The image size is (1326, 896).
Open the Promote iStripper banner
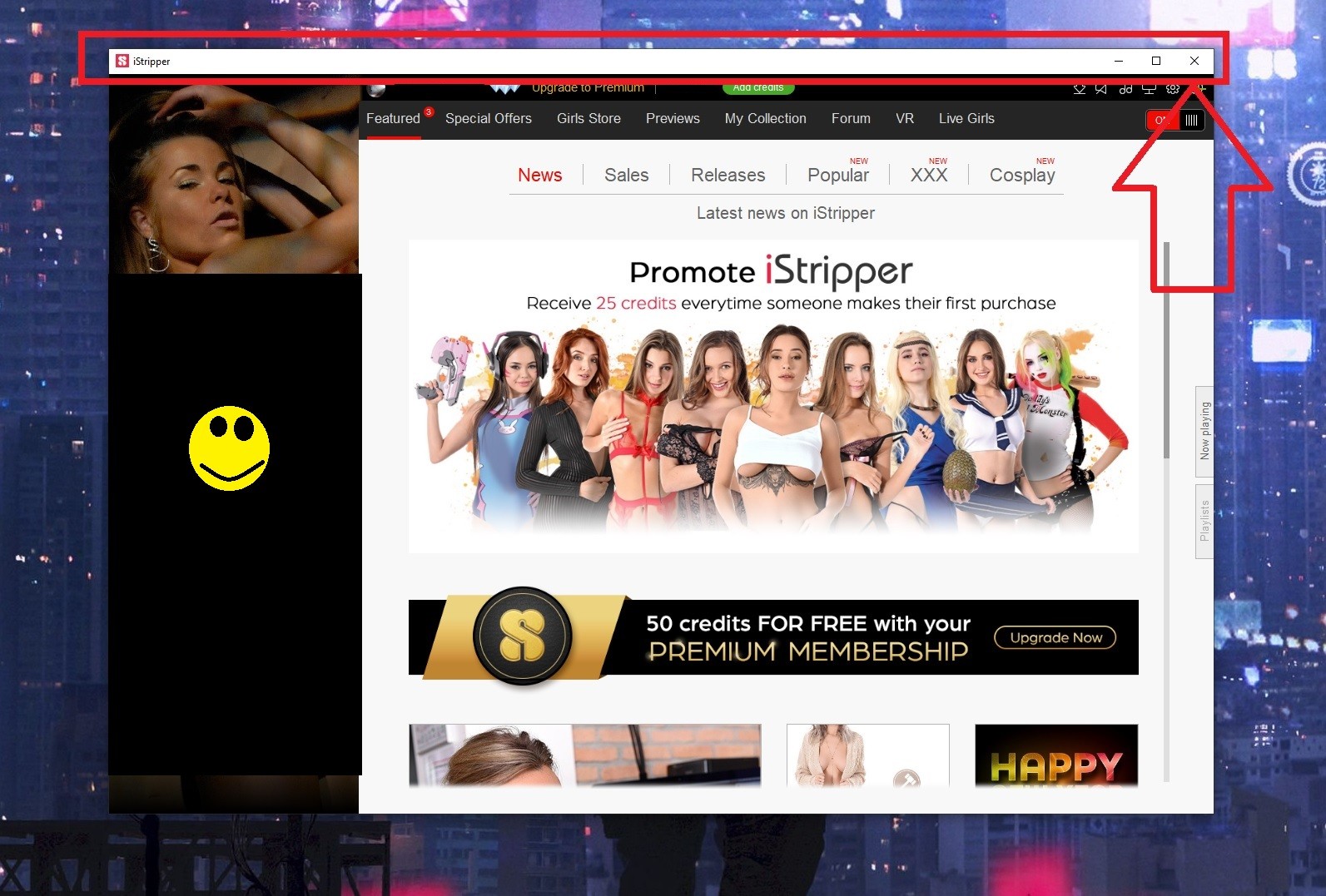(773, 396)
